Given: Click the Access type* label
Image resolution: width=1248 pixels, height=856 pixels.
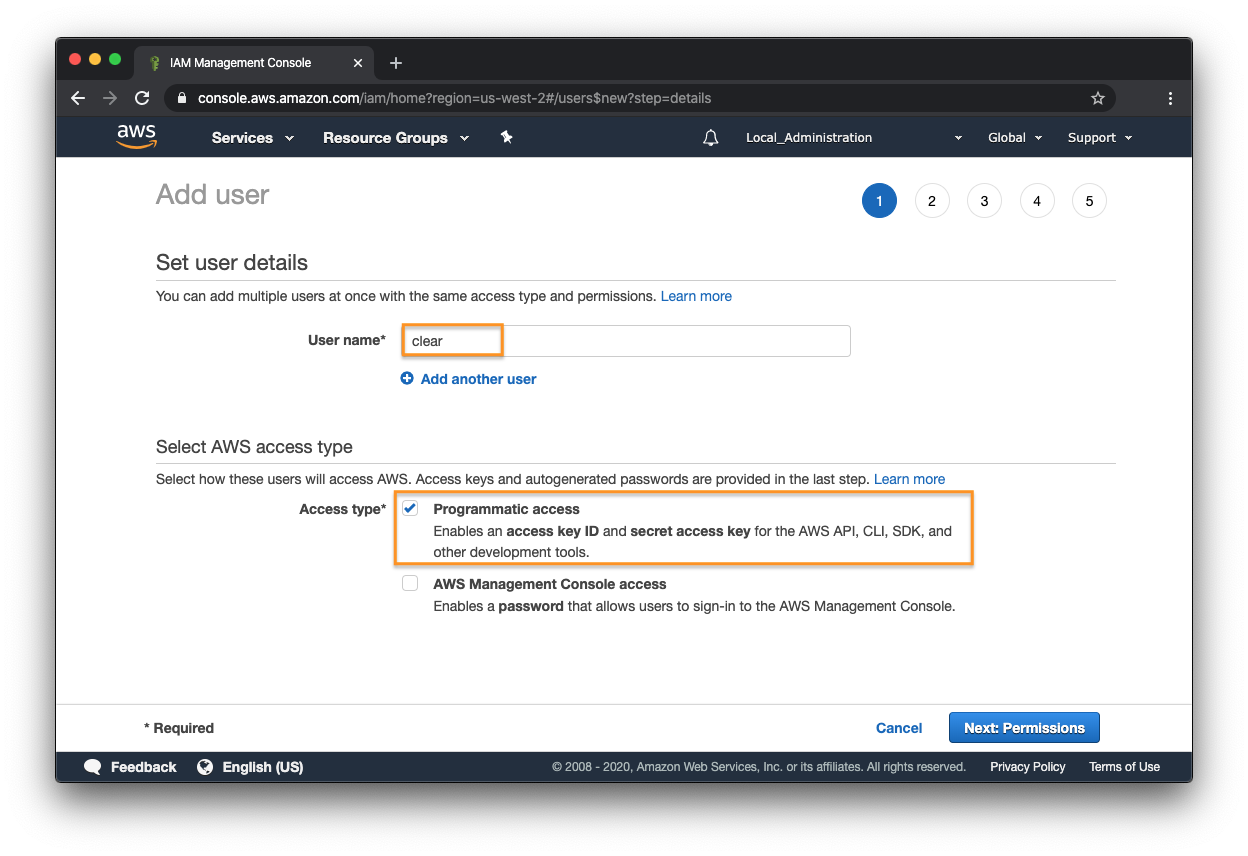Looking at the screenshot, I should 341,509.
